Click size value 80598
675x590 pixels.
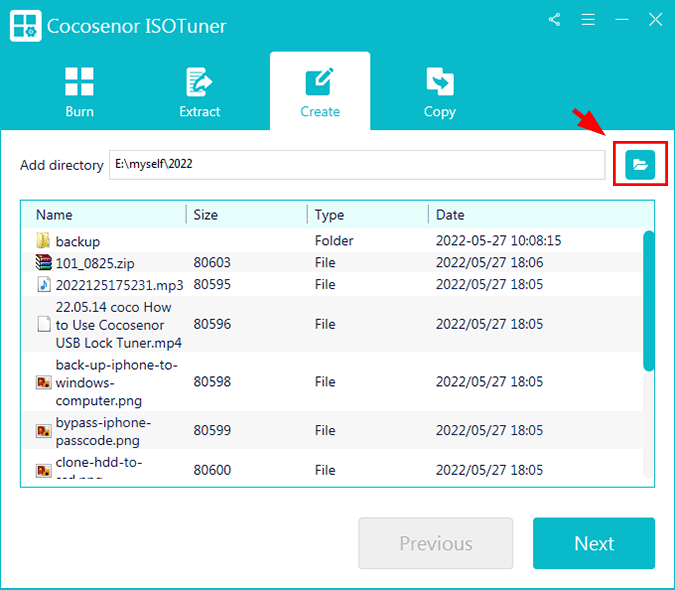coord(212,382)
